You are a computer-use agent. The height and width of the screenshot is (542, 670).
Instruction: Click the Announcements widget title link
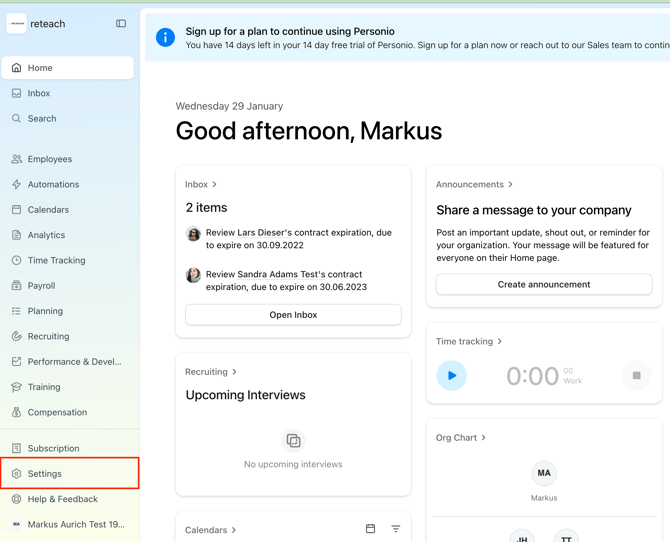[470, 184]
